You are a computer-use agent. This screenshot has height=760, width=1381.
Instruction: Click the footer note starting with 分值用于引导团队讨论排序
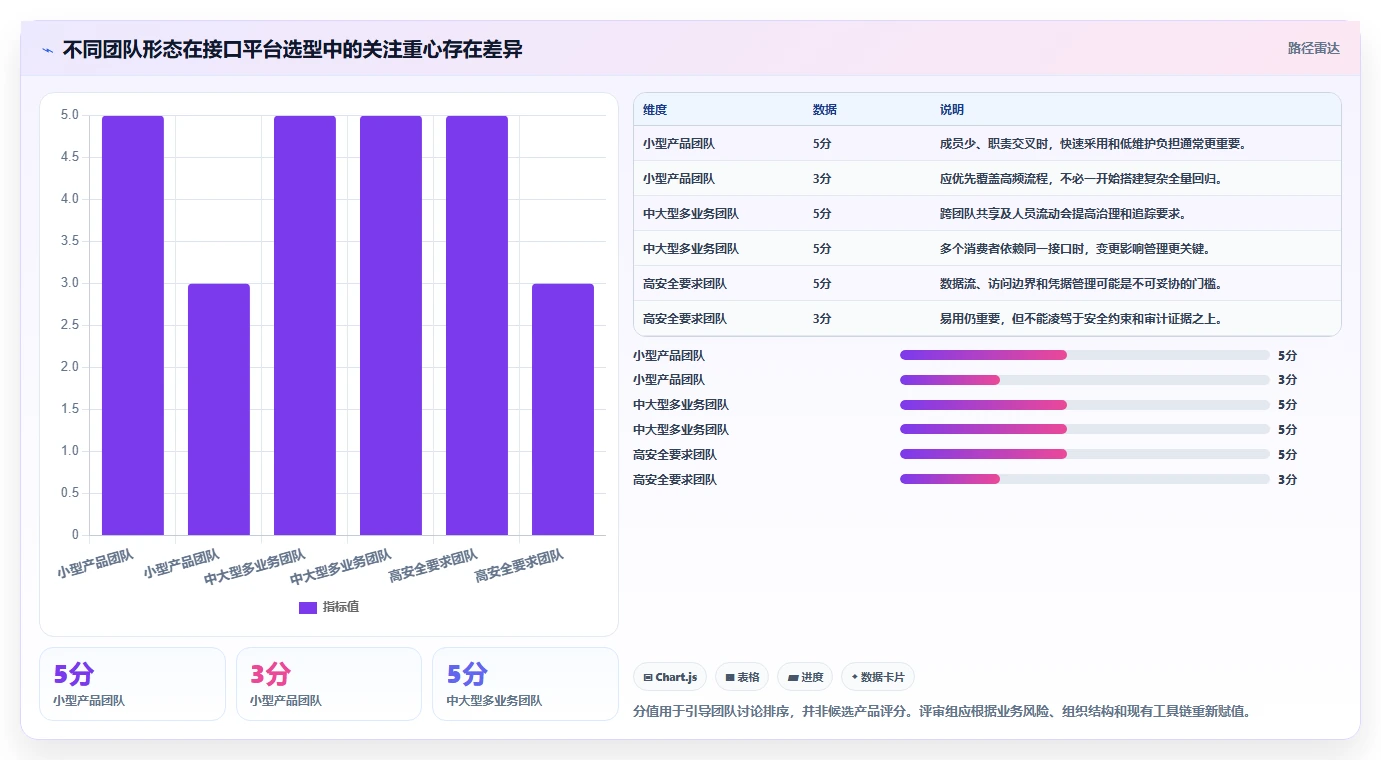(x=942, y=712)
